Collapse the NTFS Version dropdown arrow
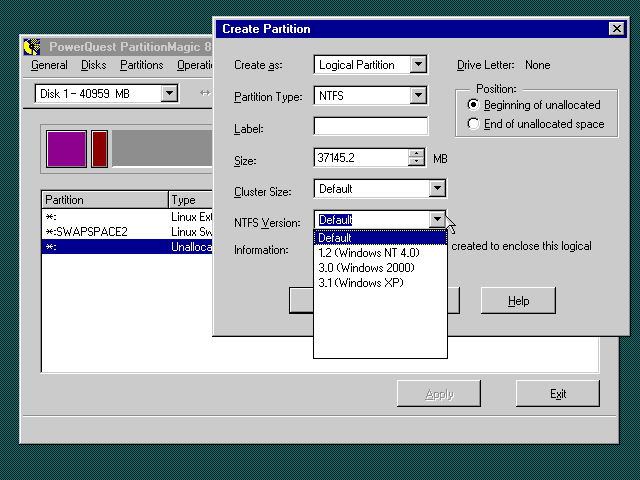This screenshot has width=640, height=480. (x=437, y=220)
